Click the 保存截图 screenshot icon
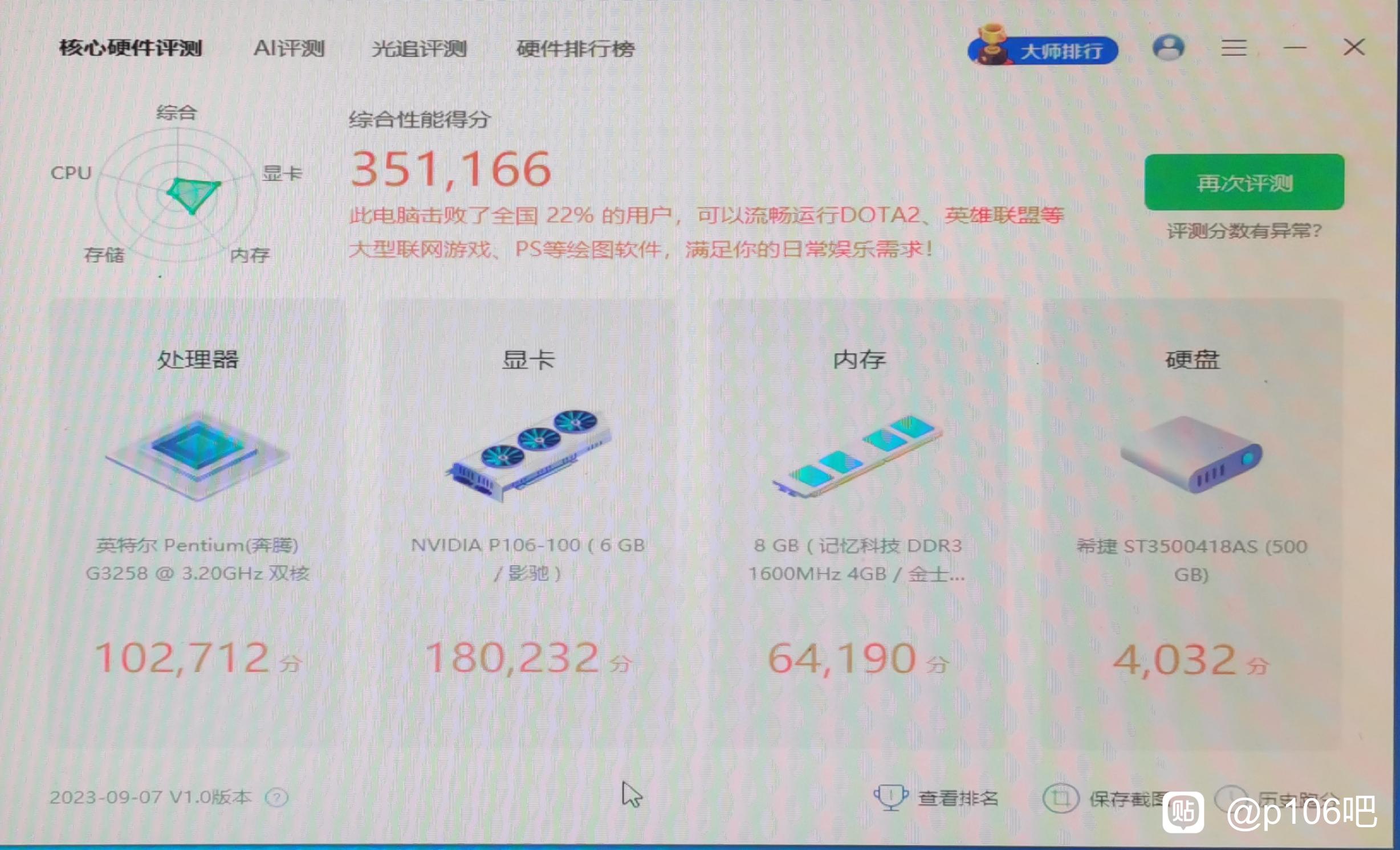This screenshot has width=1400, height=850. click(1060, 798)
